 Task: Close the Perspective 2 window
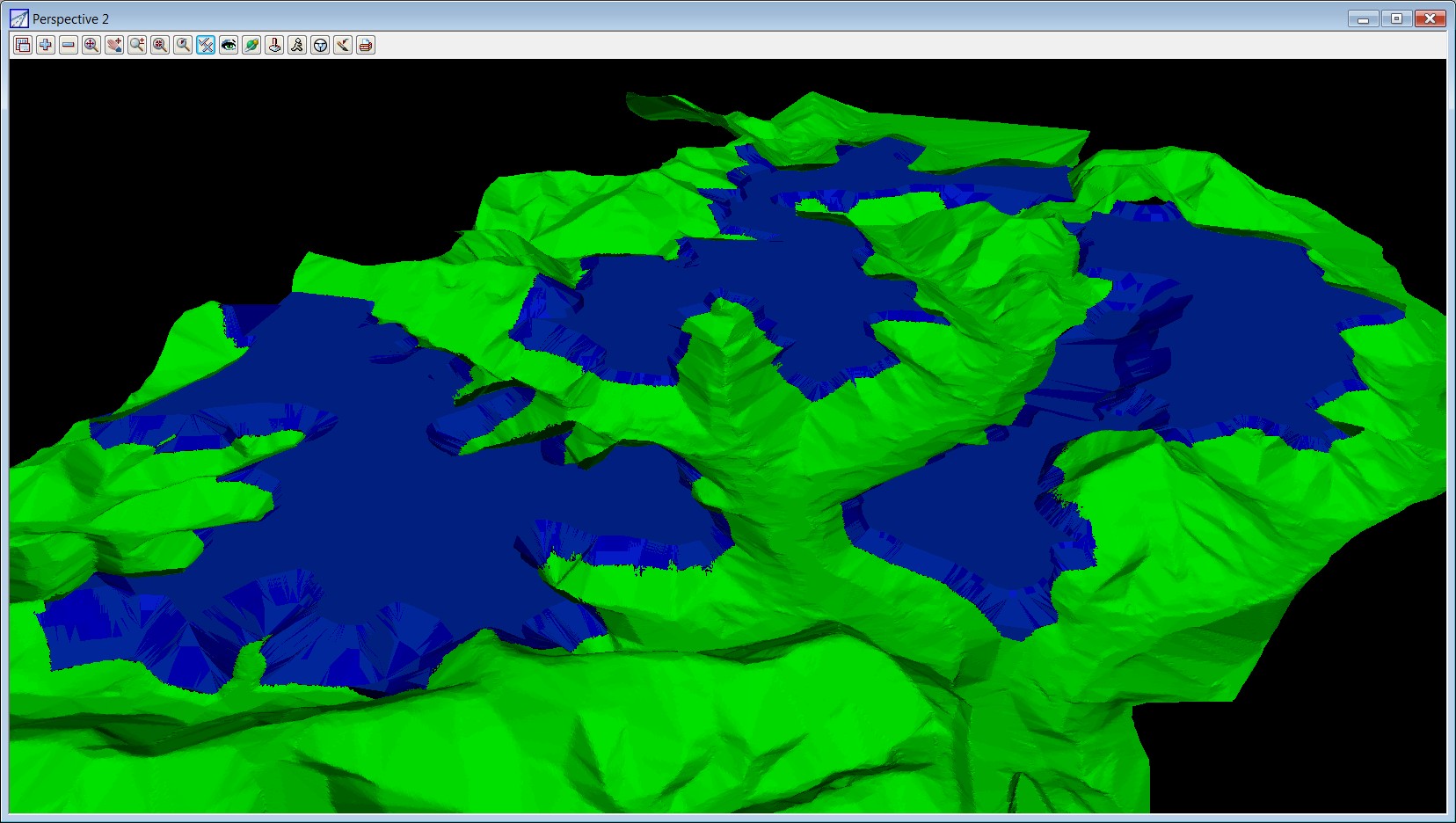coord(1431,18)
